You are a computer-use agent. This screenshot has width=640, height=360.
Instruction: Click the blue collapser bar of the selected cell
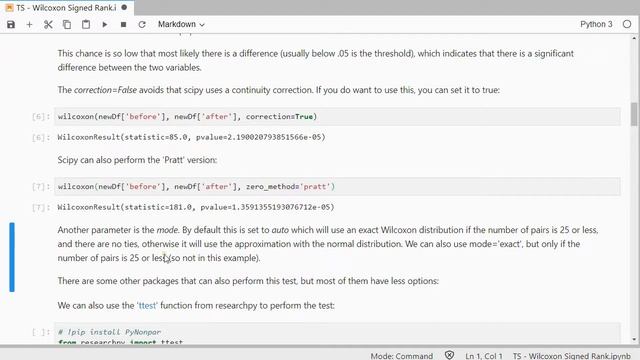[x=12, y=257]
